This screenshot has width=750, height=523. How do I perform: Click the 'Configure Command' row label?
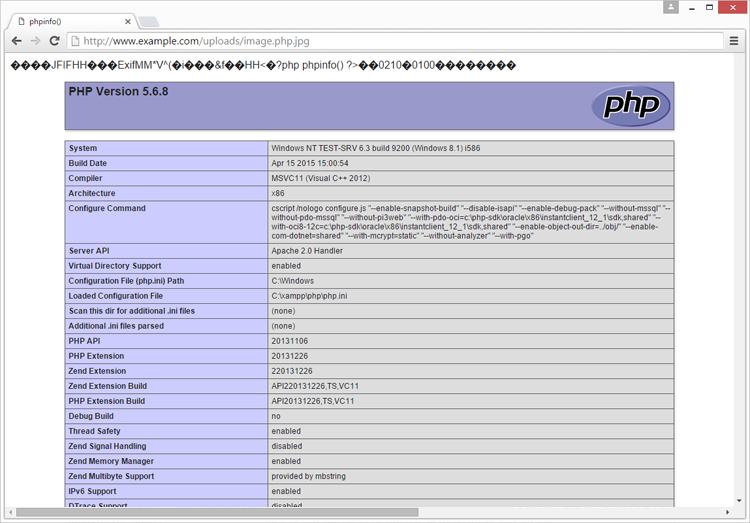pos(107,208)
